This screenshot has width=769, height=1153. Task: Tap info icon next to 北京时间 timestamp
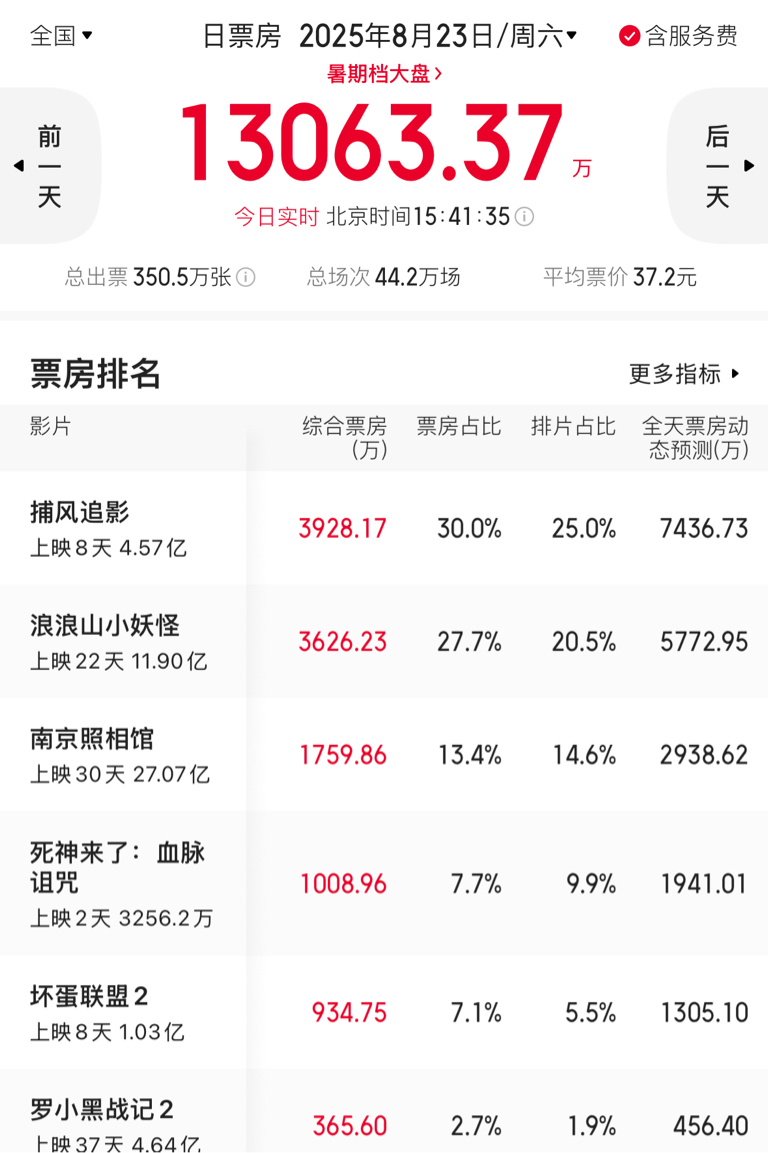(x=524, y=217)
